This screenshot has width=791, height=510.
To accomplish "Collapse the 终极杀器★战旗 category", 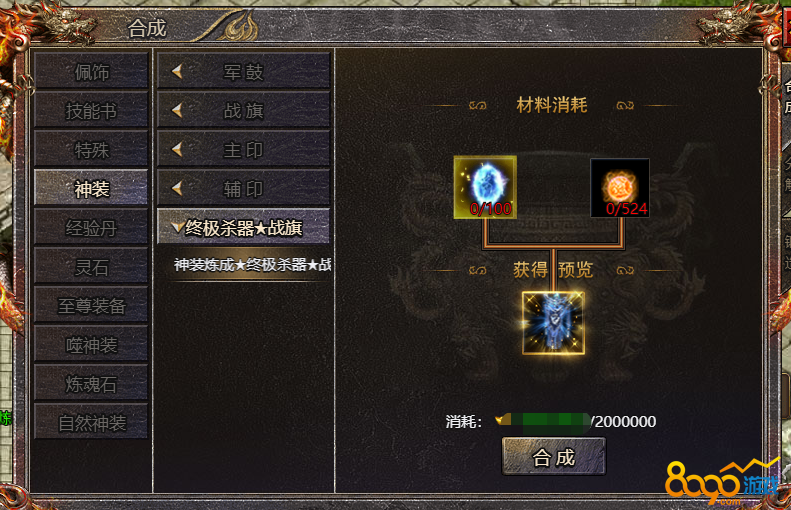I will coord(244,228).
